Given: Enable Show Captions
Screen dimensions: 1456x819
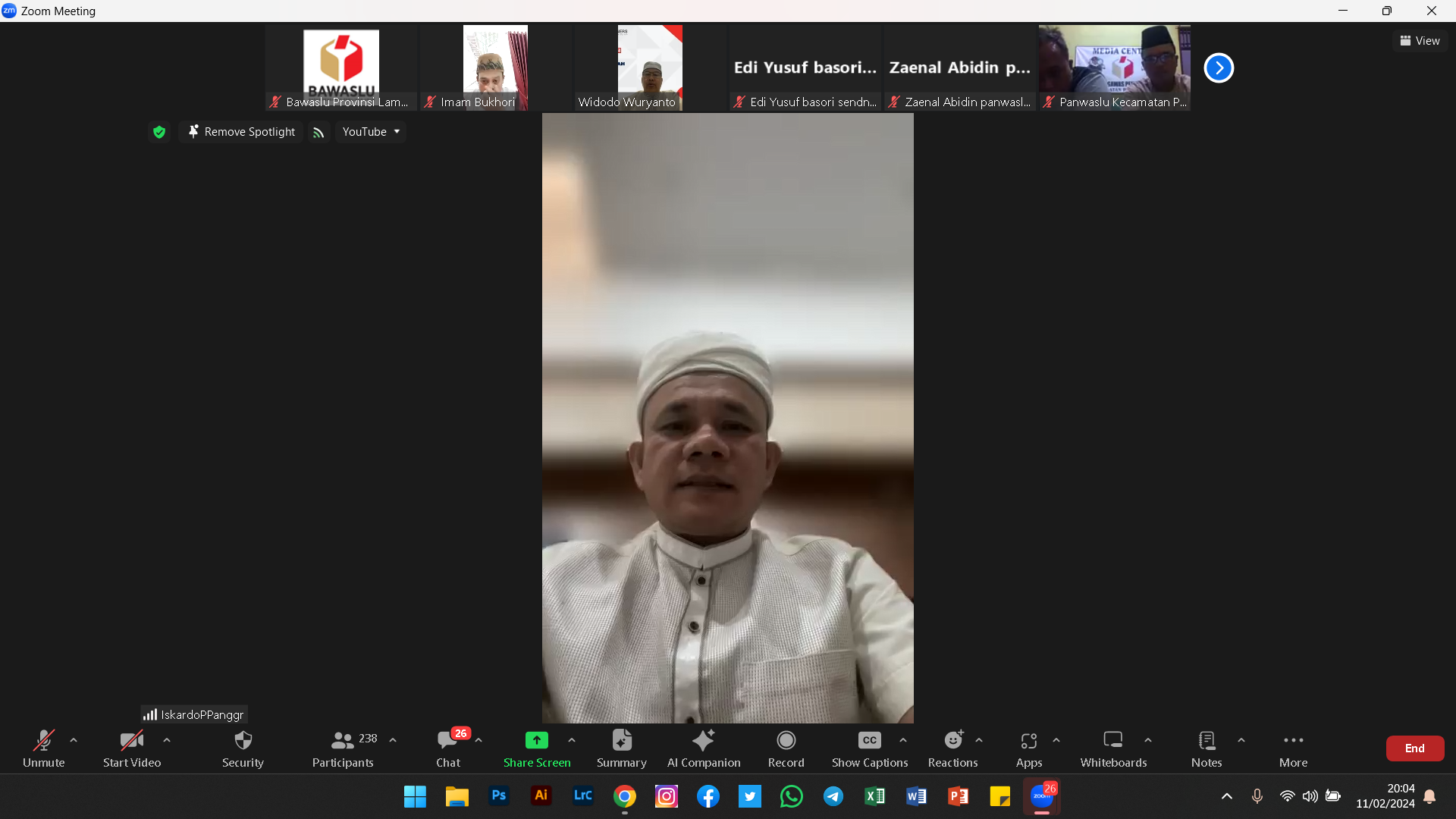Looking at the screenshot, I should coord(869,748).
